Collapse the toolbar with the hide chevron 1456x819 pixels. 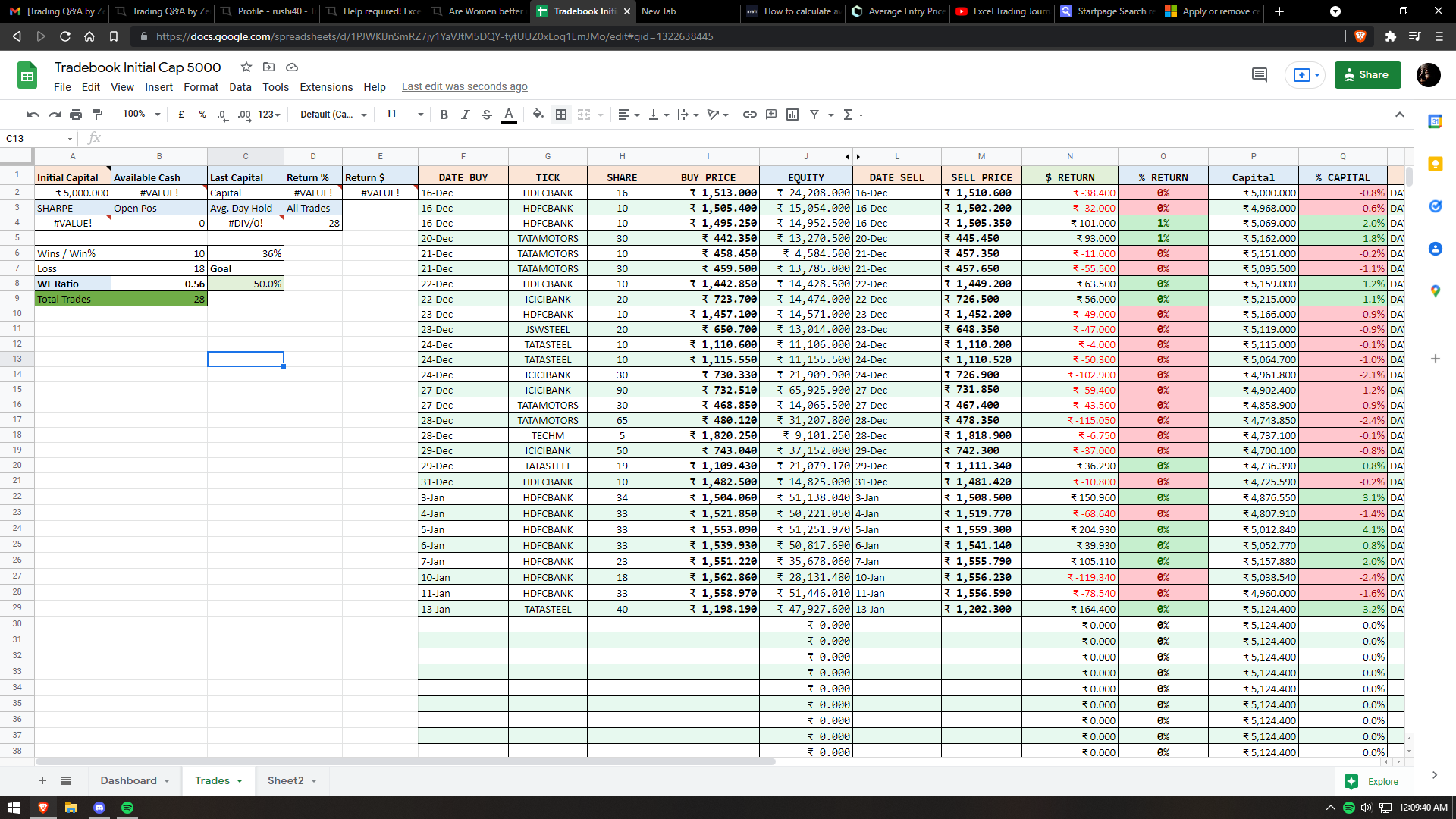click(x=1401, y=115)
